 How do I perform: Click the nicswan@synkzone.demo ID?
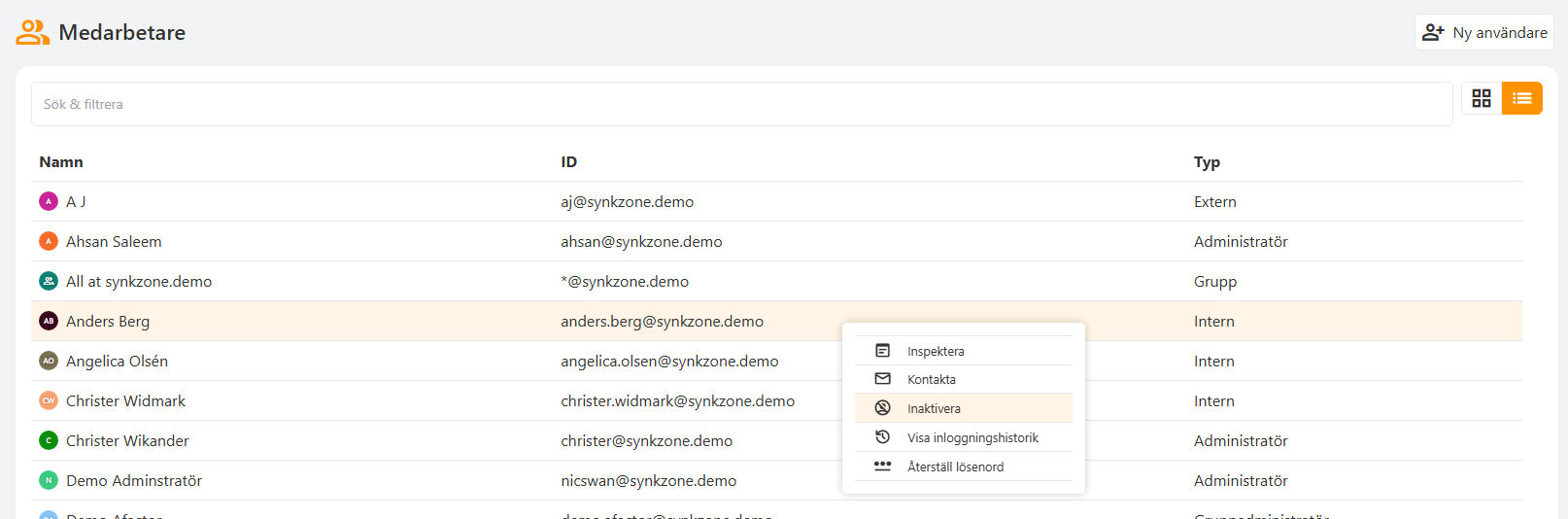click(648, 480)
